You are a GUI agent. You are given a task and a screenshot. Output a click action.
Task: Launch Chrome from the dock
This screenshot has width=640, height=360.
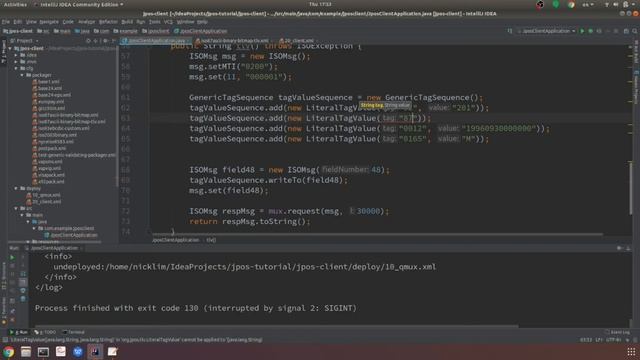pyautogui.click(x=9, y=351)
